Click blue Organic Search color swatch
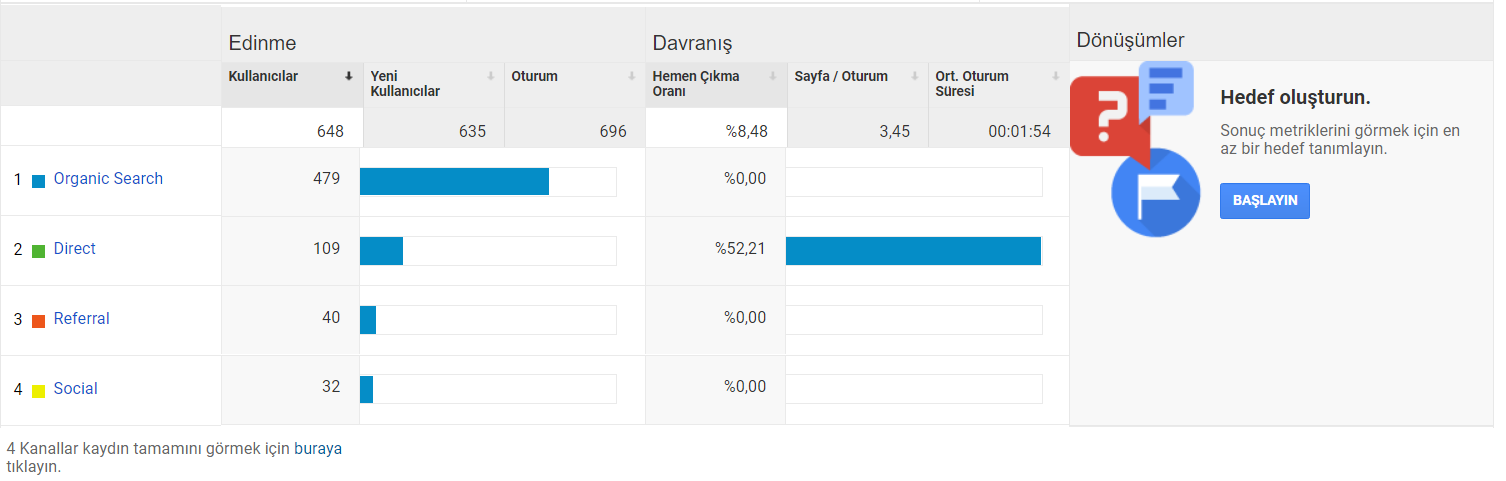Image resolution: width=1506 pixels, height=481 pixels. (x=39, y=181)
